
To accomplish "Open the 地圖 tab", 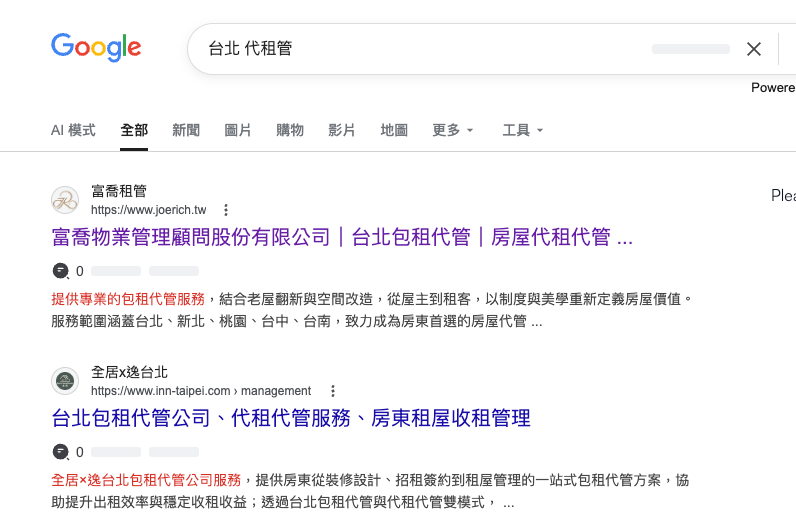I will (394, 130).
